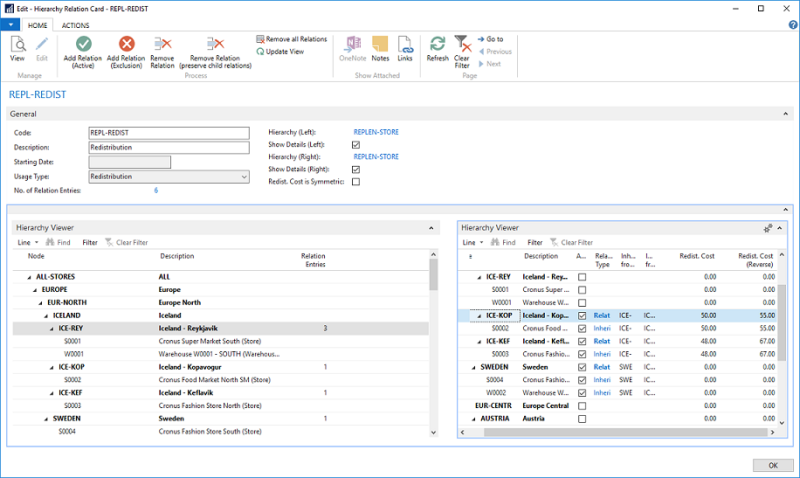Uncheck the Active checkbox for ICE-KOP row
The image size is (800, 478).
(x=582, y=315)
